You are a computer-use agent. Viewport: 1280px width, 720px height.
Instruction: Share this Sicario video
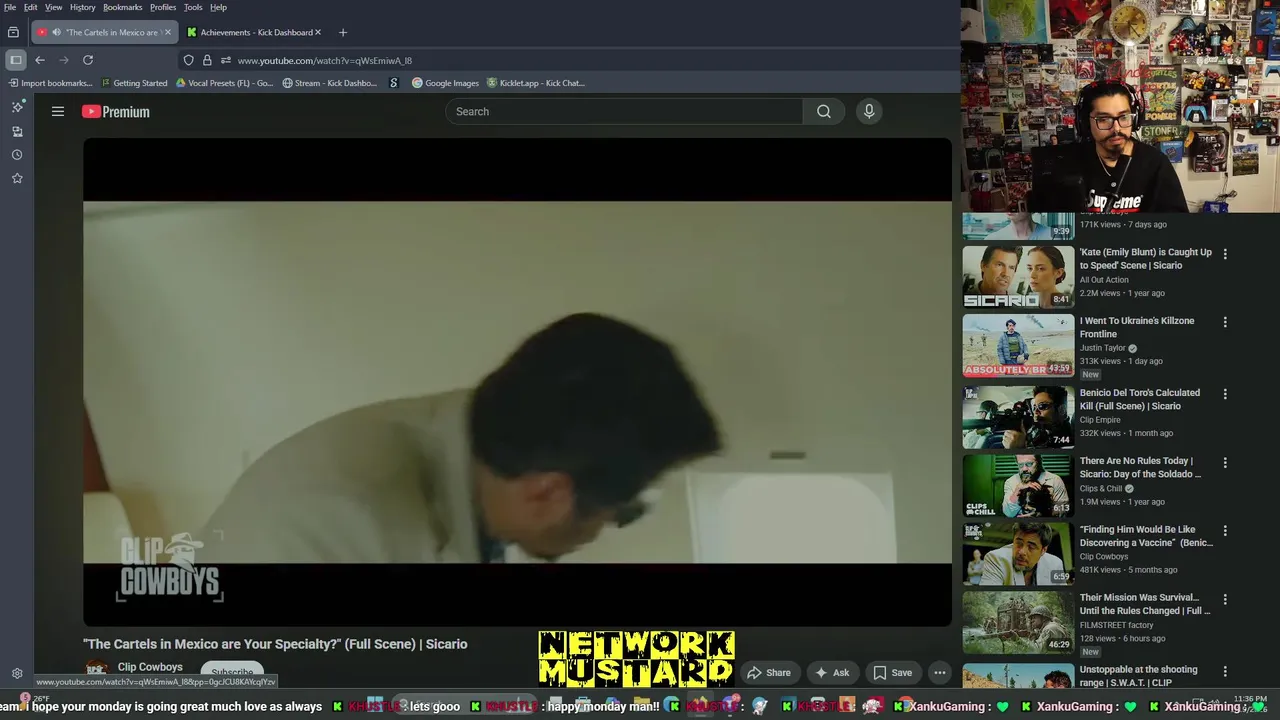point(769,673)
